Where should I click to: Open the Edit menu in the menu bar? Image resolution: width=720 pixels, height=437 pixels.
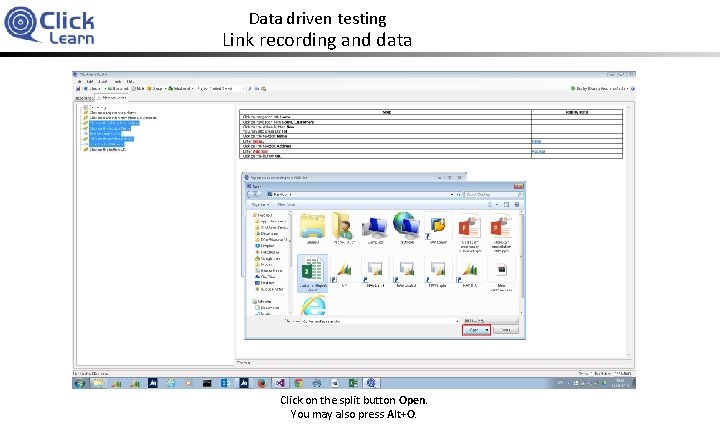(x=90, y=81)
